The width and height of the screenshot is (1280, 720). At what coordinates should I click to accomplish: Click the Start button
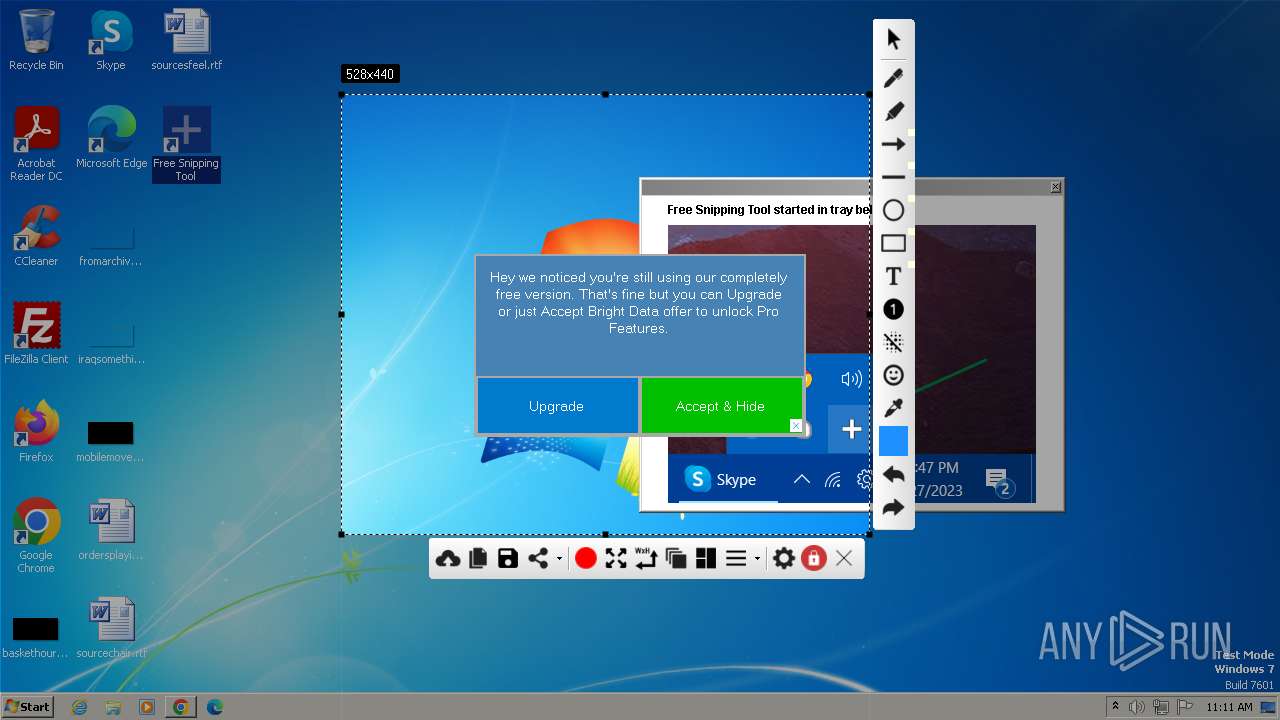28,706
